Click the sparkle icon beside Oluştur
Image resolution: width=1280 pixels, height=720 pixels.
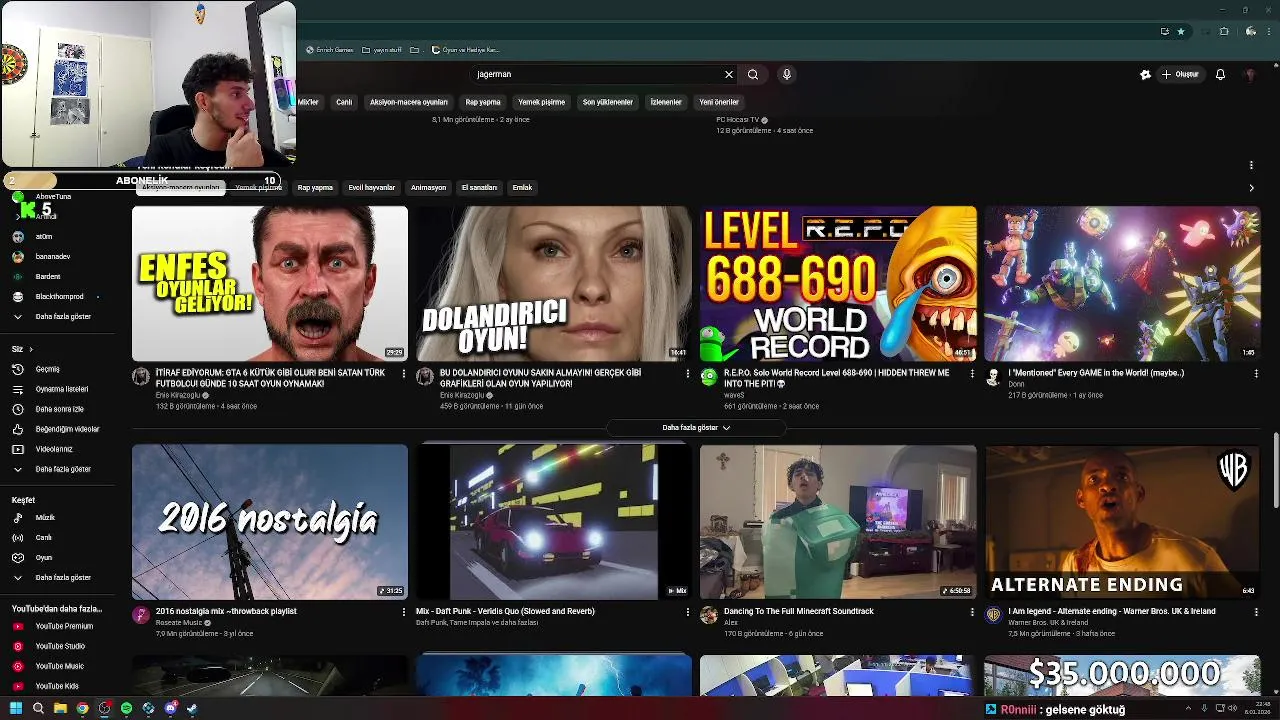pyautogui.click(x=1145, y=74)
